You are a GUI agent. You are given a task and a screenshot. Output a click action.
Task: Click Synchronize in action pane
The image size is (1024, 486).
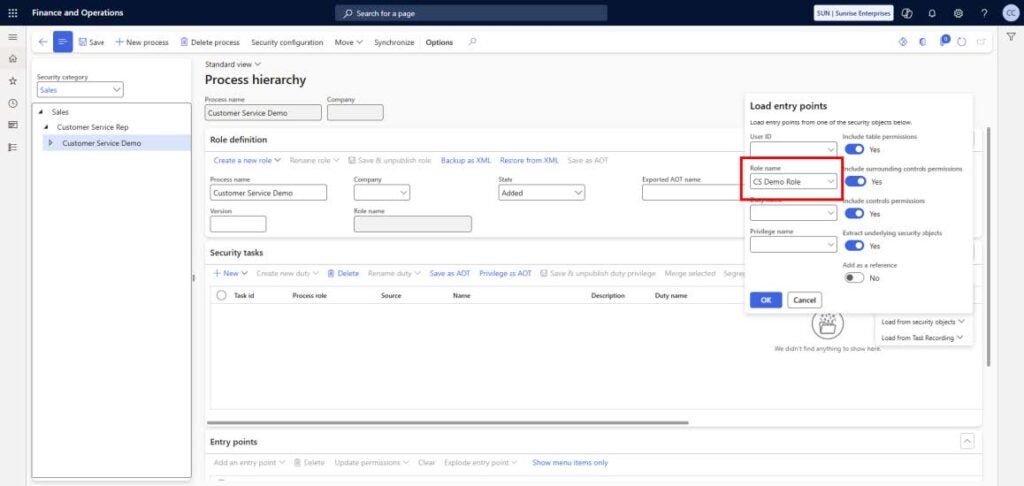394,42
